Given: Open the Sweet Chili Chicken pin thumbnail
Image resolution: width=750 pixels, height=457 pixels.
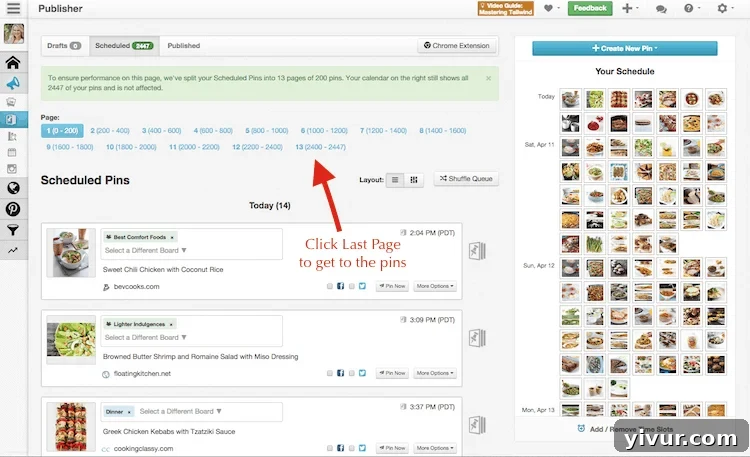Looking at the screenshot, I should [x=71, y=253].
